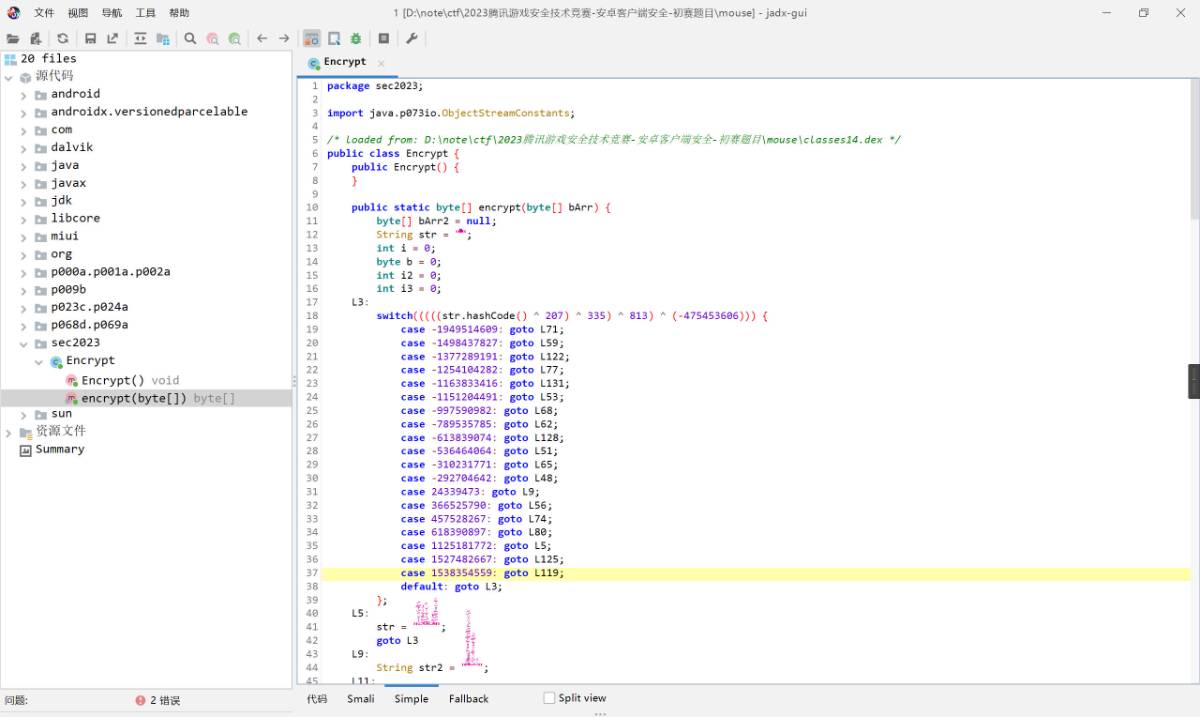Click the 2 错误 status label
Screen dimensions: 1200x717
pos(165,701)
